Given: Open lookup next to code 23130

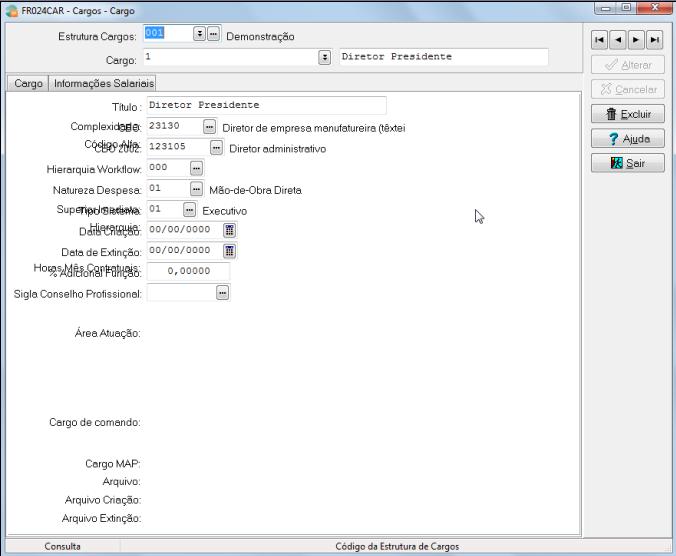Looking at the screenshot, I should coord(209,127).
